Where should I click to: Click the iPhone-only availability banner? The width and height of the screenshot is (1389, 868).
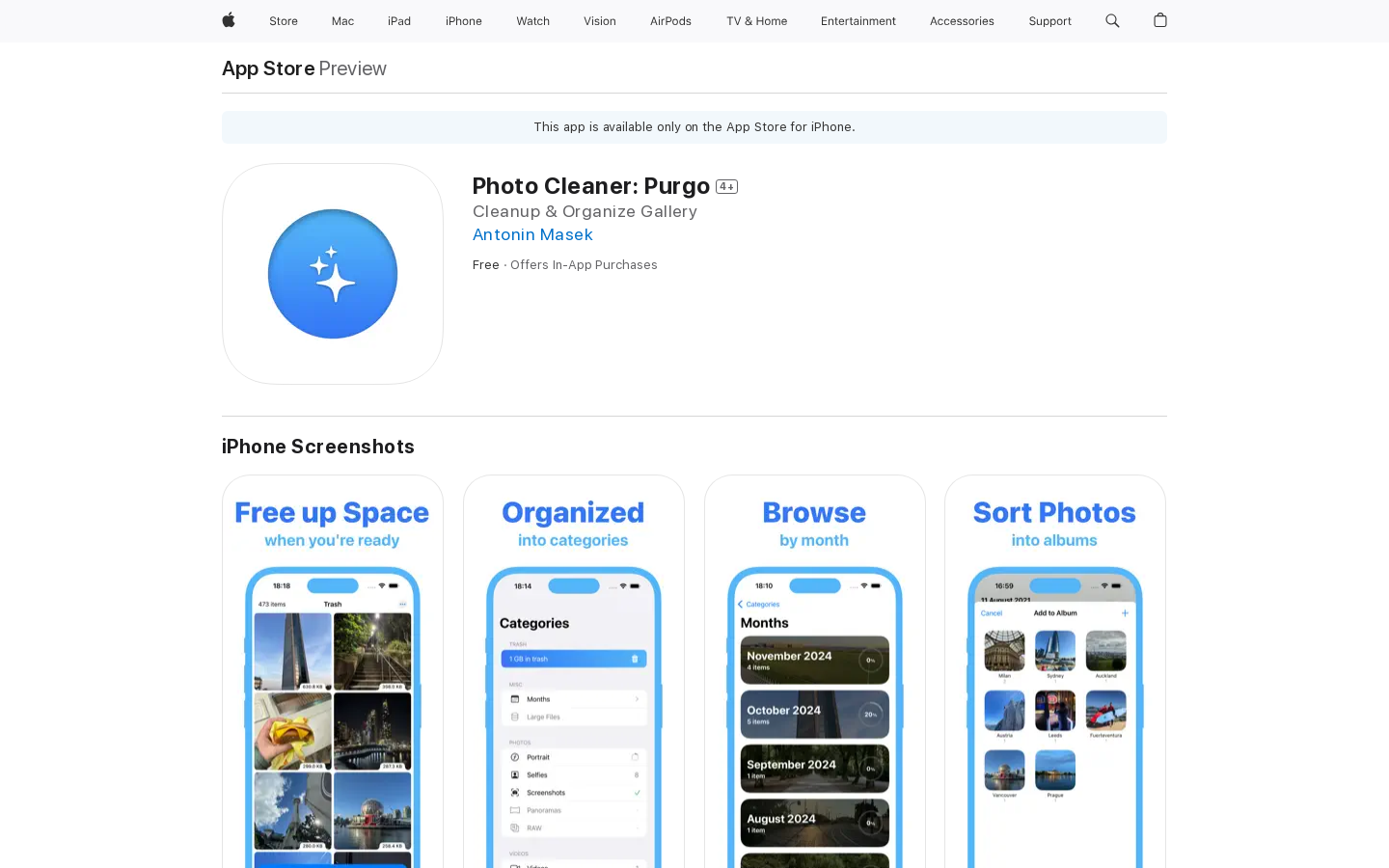[694, 127]
